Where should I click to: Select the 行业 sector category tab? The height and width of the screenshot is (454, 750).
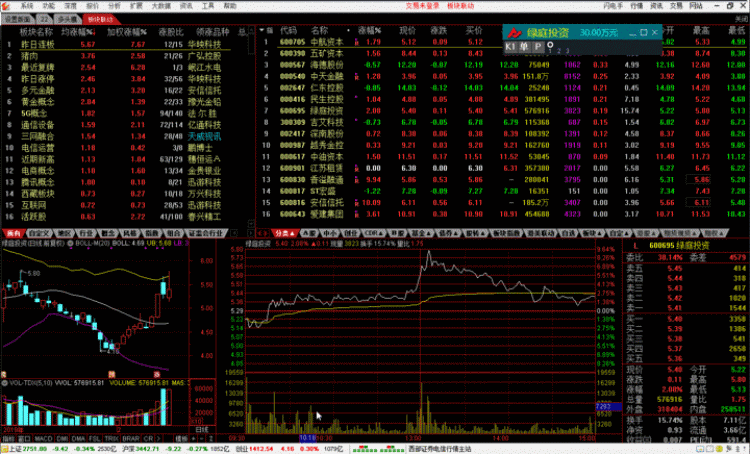coord(86,233)
